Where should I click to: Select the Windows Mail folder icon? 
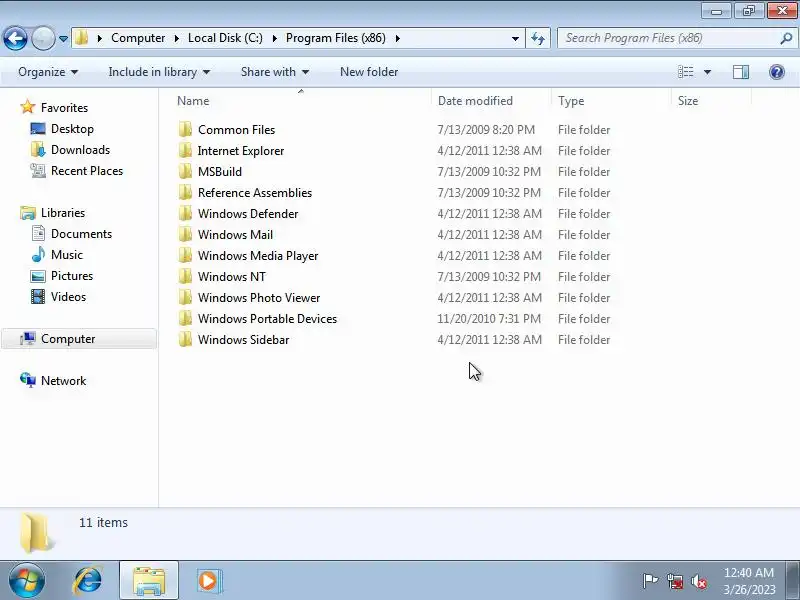(x=185, y=234)
